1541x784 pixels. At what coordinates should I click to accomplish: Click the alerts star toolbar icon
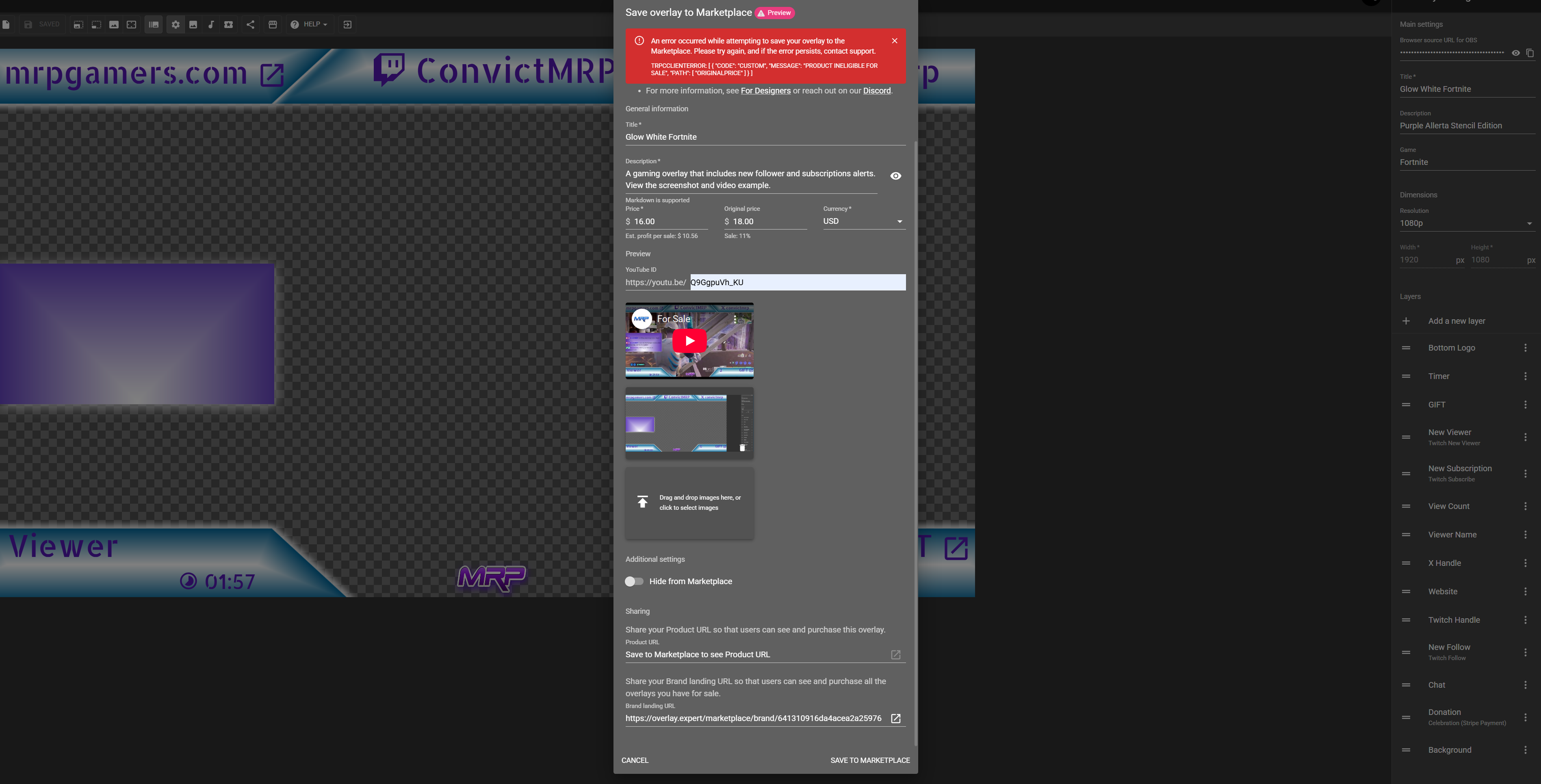[x=228, y=24]
